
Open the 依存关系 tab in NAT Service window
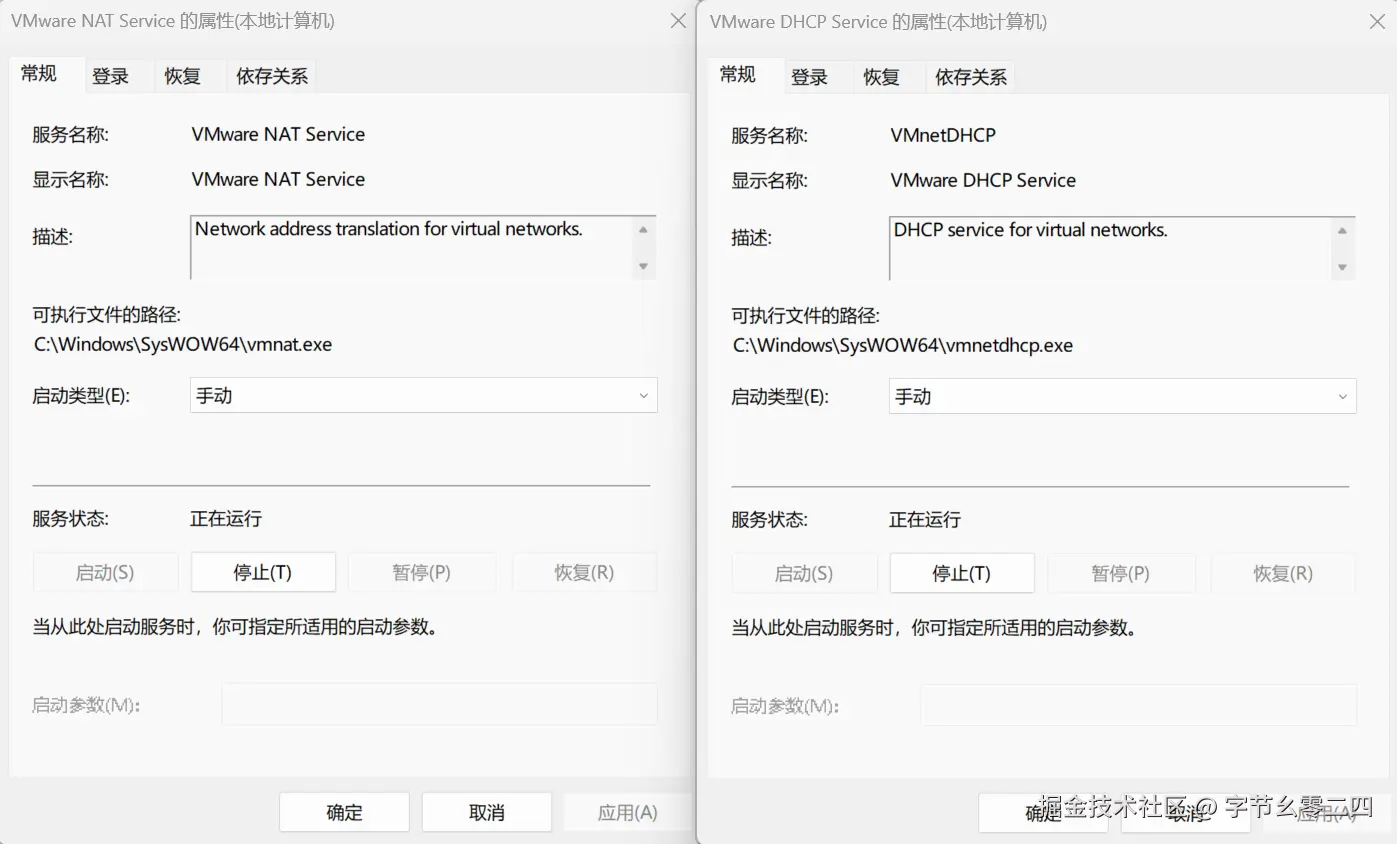(272, 76)
